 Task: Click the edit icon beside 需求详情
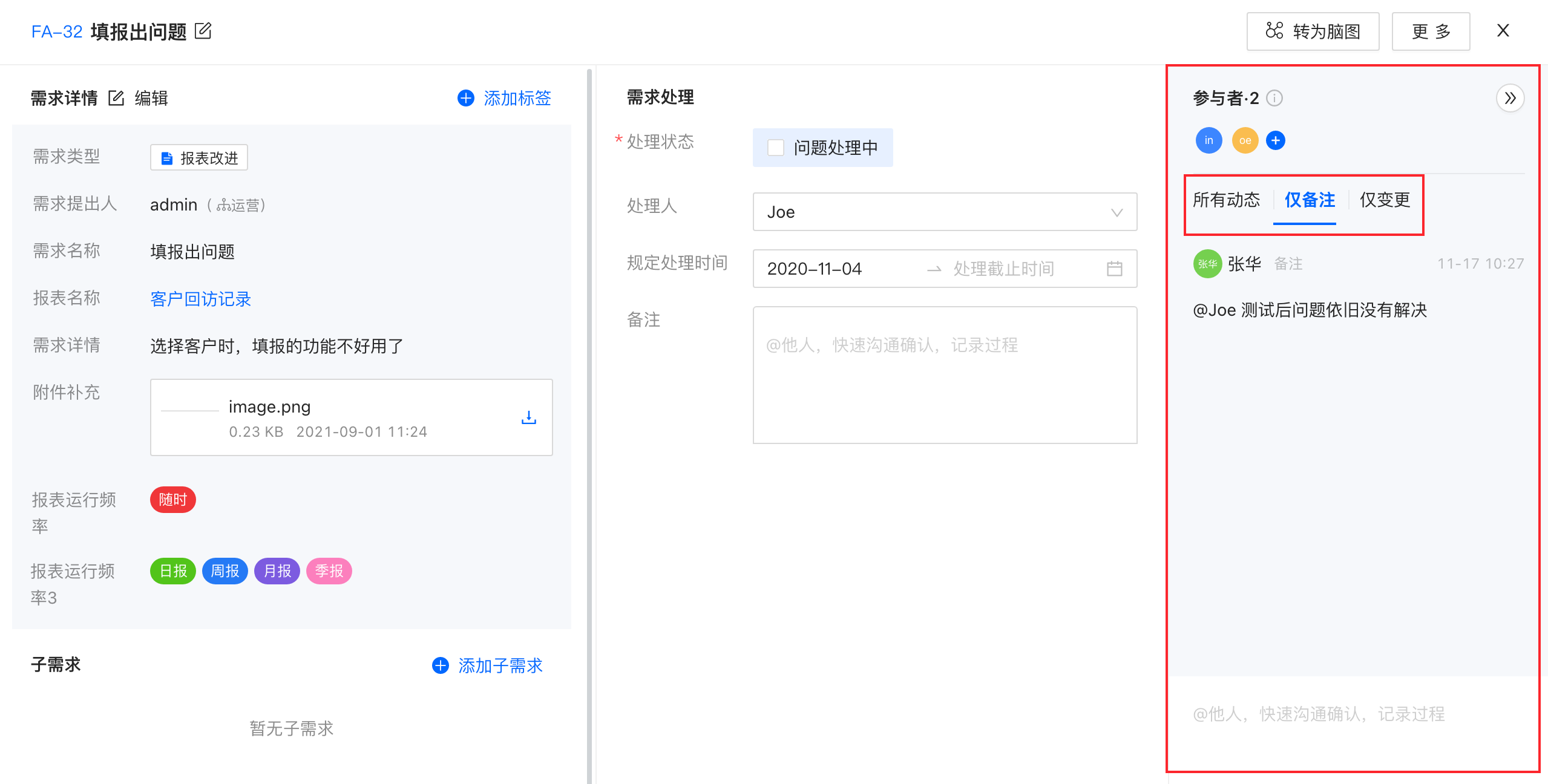coord(116,98)
